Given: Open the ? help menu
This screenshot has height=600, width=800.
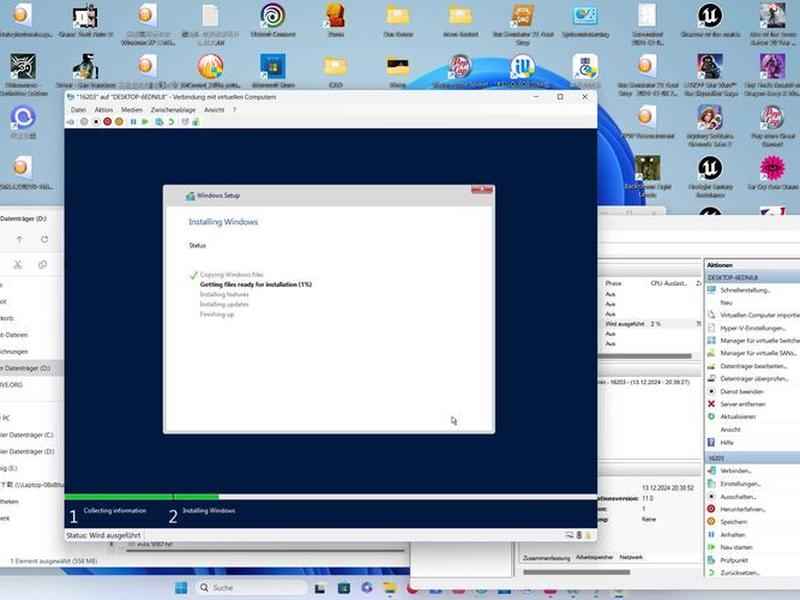Looking at the screenshot, I should [x=234, y=110].
